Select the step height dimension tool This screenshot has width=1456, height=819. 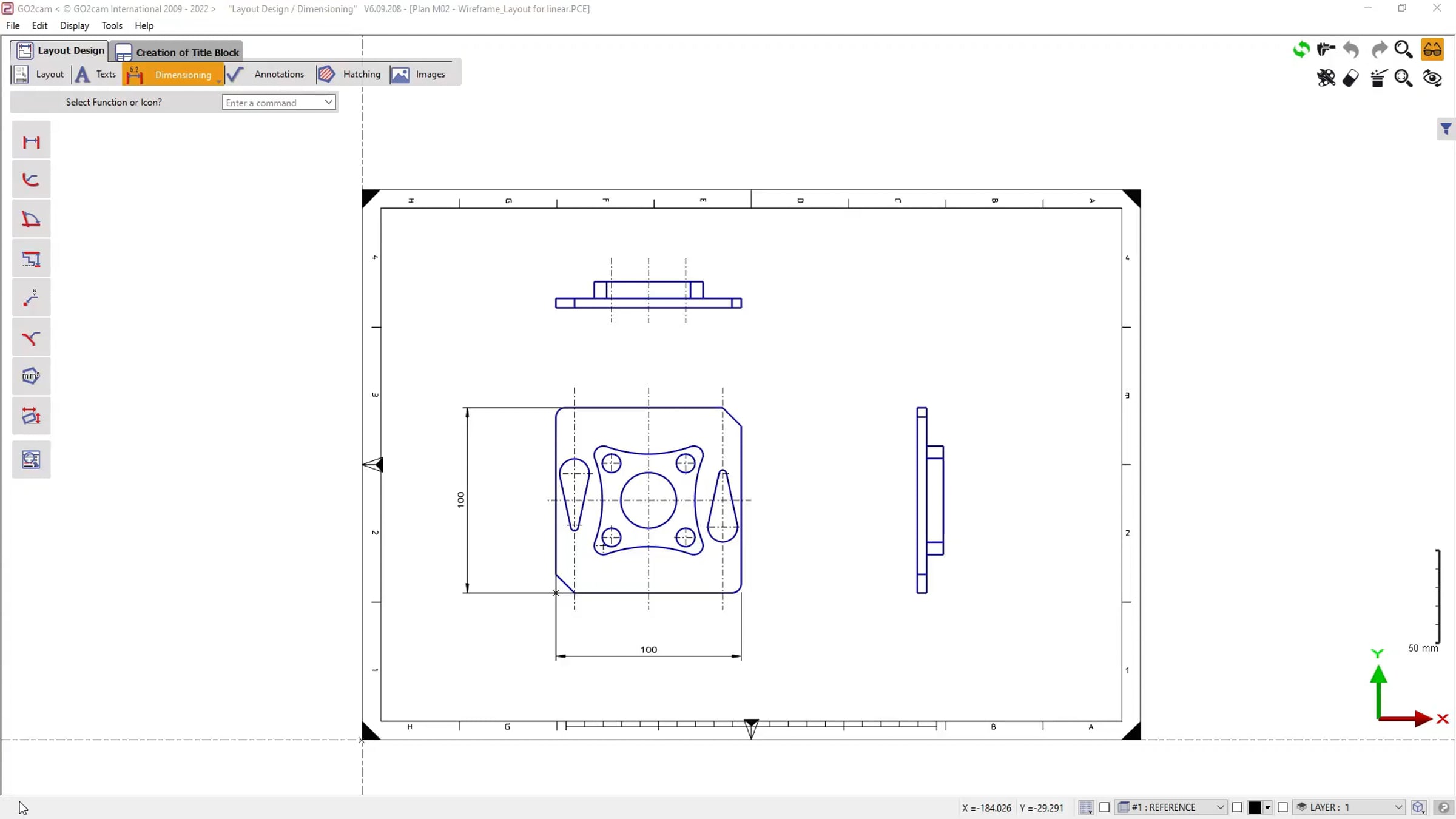coord(31,259)
